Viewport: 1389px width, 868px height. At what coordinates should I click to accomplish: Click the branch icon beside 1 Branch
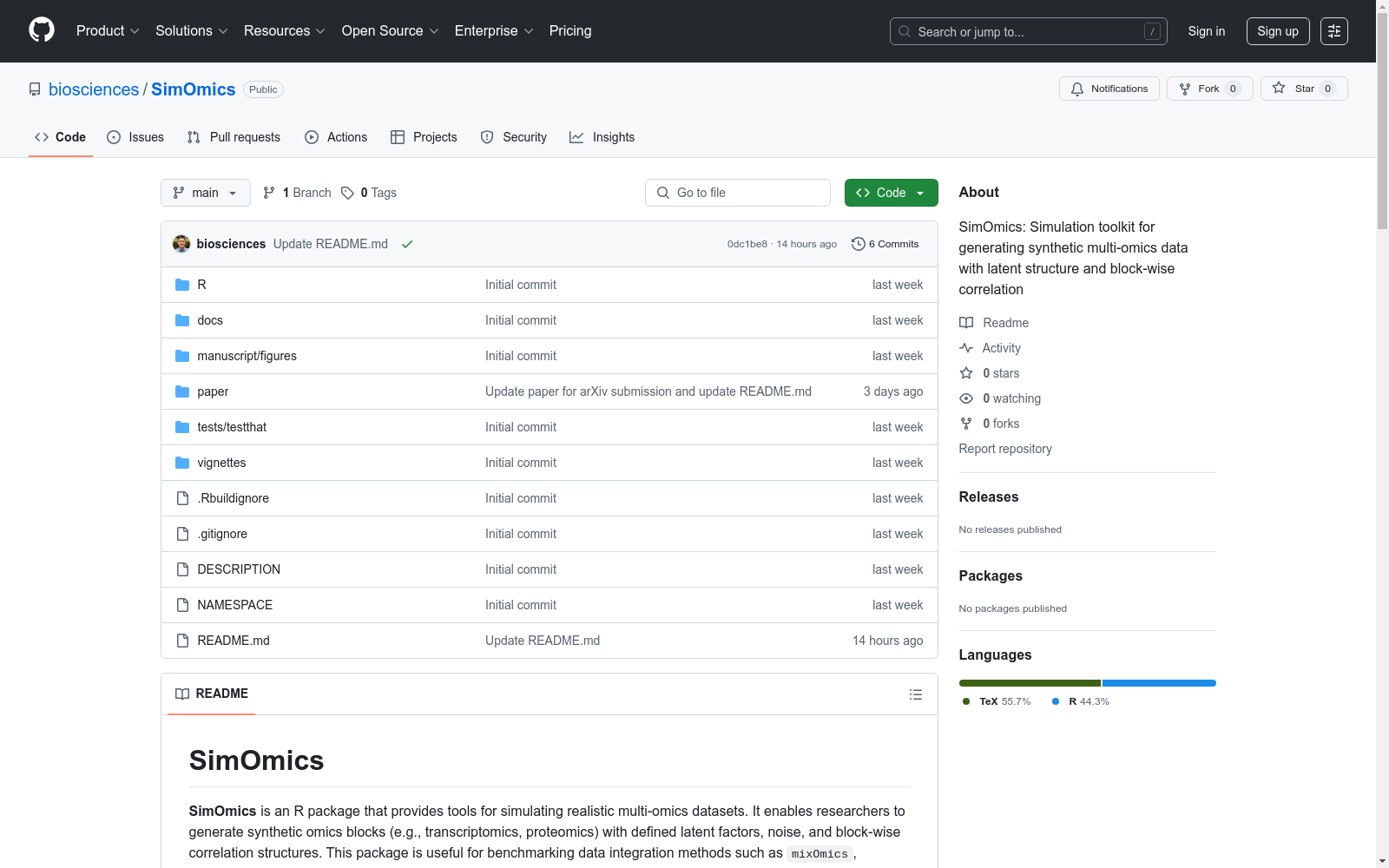[x=269, y=193]
